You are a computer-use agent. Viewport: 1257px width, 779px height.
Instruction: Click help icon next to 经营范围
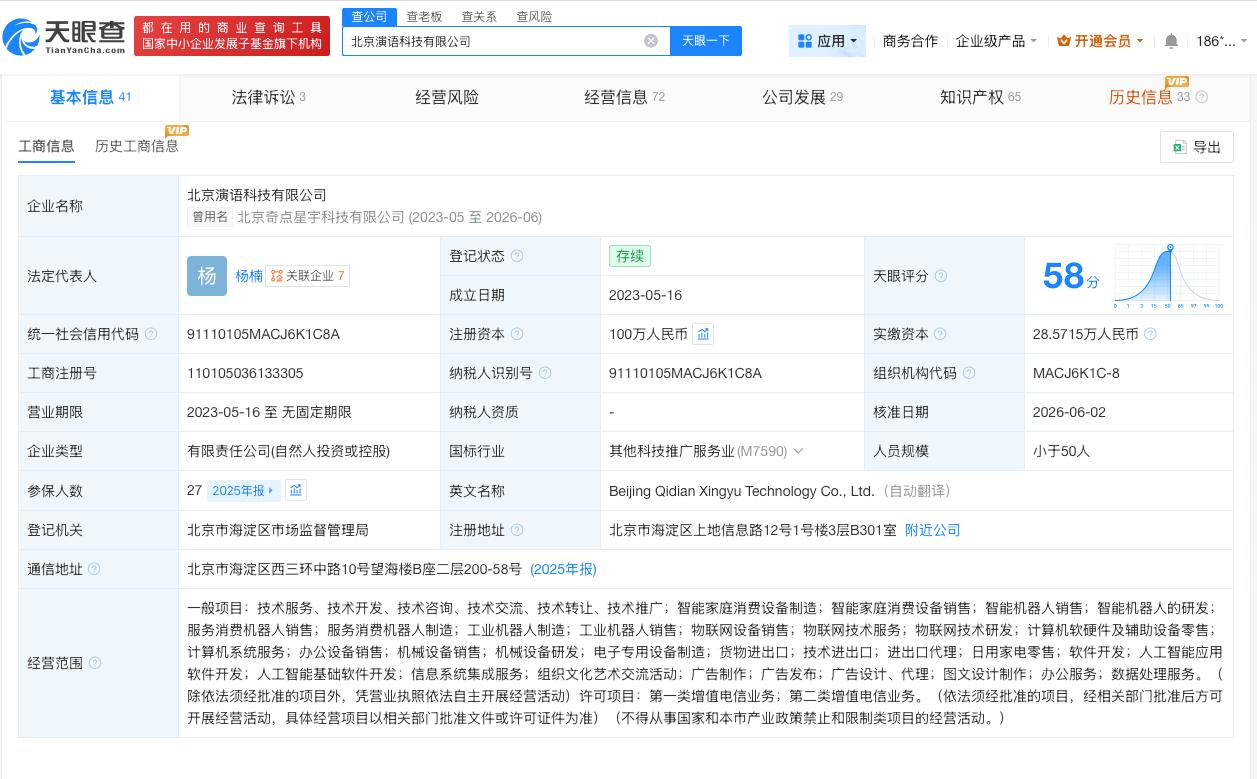95,663
